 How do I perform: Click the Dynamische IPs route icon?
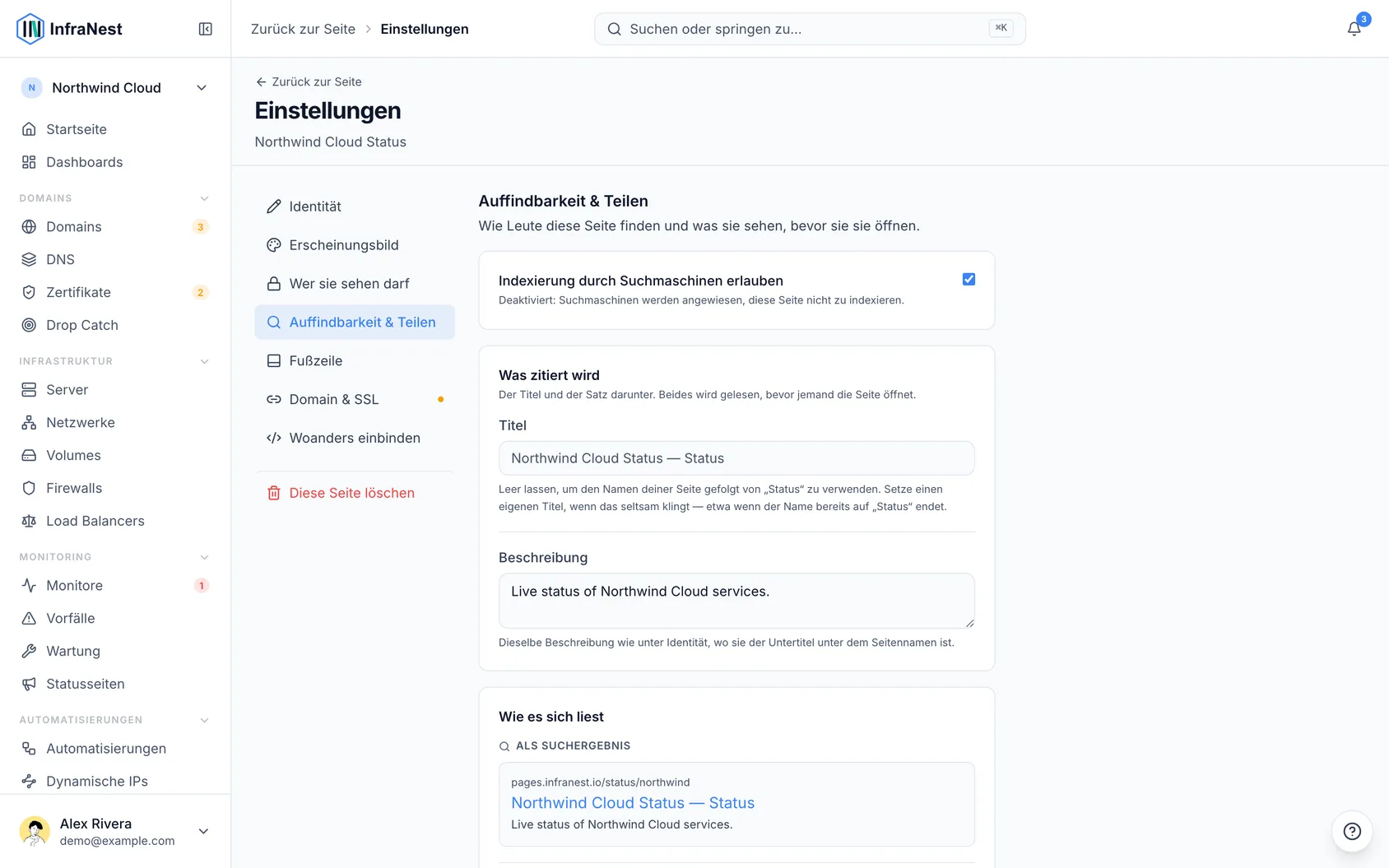coord(29,781)
